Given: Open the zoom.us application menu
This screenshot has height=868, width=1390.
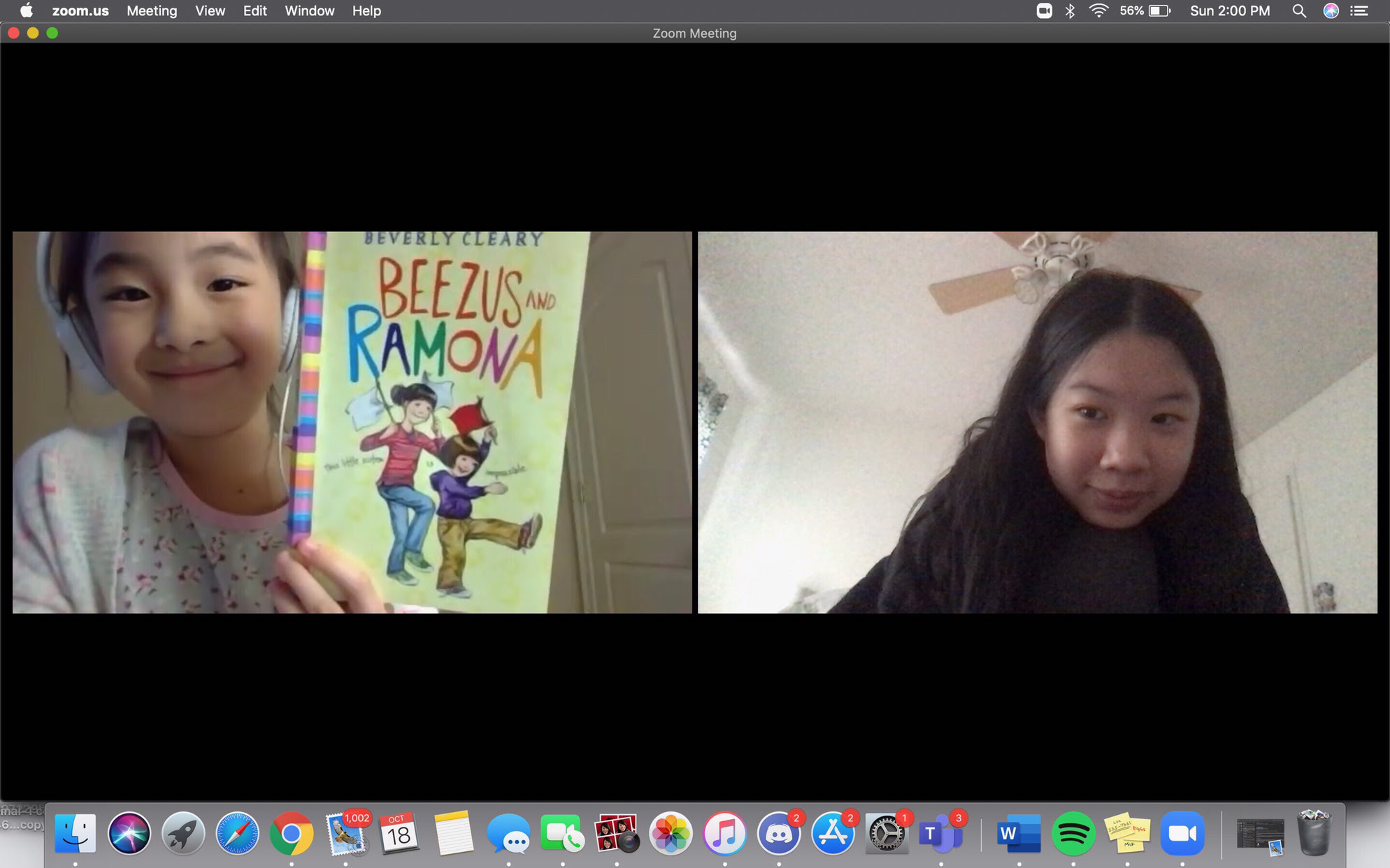Looking at the screenshot, I should [x=80, y=10].
